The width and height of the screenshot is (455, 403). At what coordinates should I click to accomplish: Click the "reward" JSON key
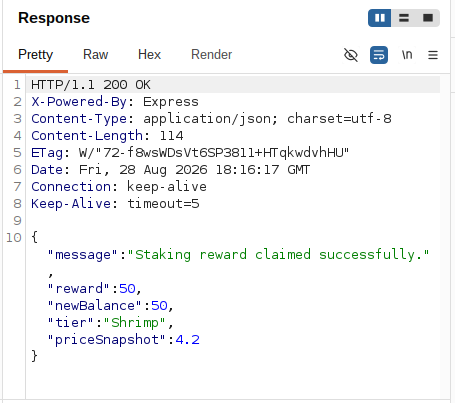[x=79, y=289]
